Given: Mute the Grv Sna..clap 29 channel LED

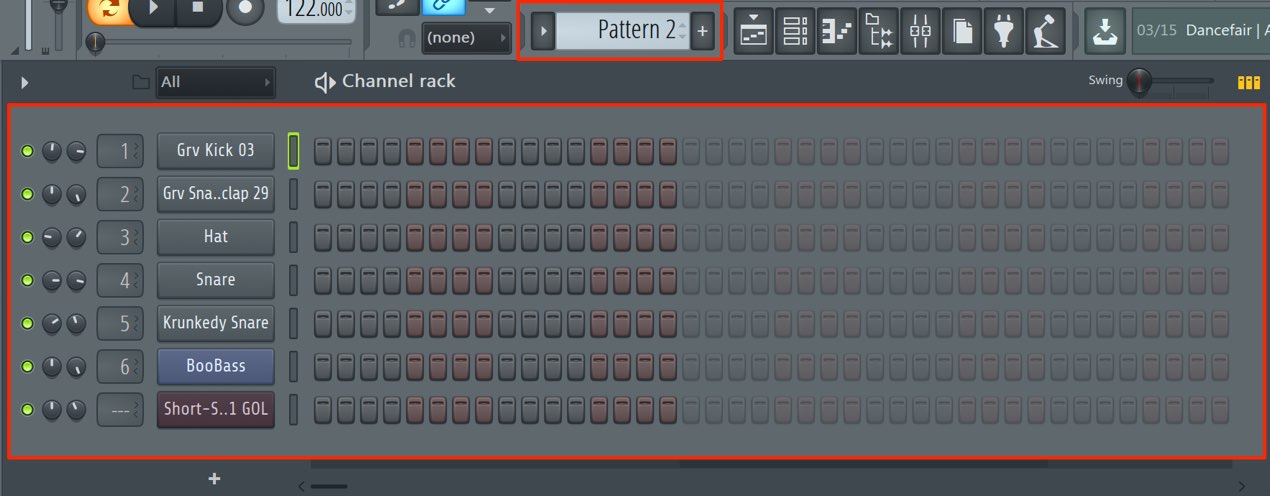Looking at the screenshot, I should tap(27, 194).
